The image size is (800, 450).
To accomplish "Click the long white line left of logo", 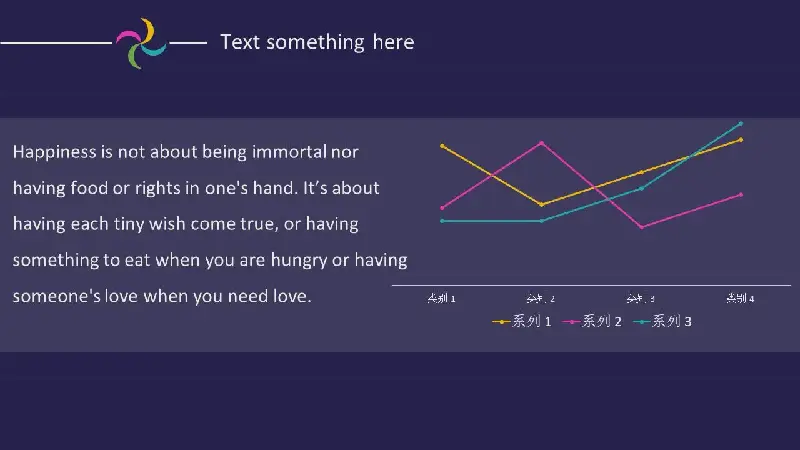I will pos(56,43).
